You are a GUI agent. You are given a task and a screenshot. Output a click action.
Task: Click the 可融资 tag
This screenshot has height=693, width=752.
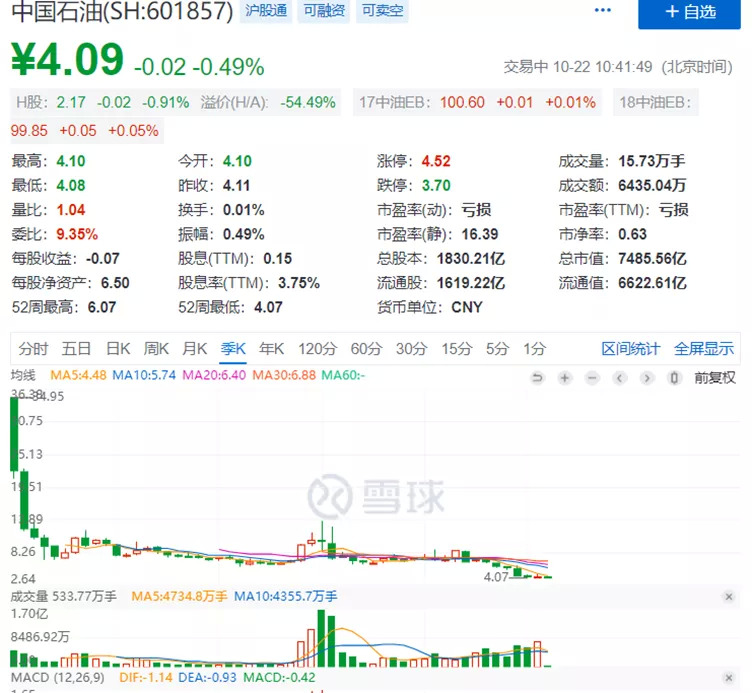coord(324,10)
